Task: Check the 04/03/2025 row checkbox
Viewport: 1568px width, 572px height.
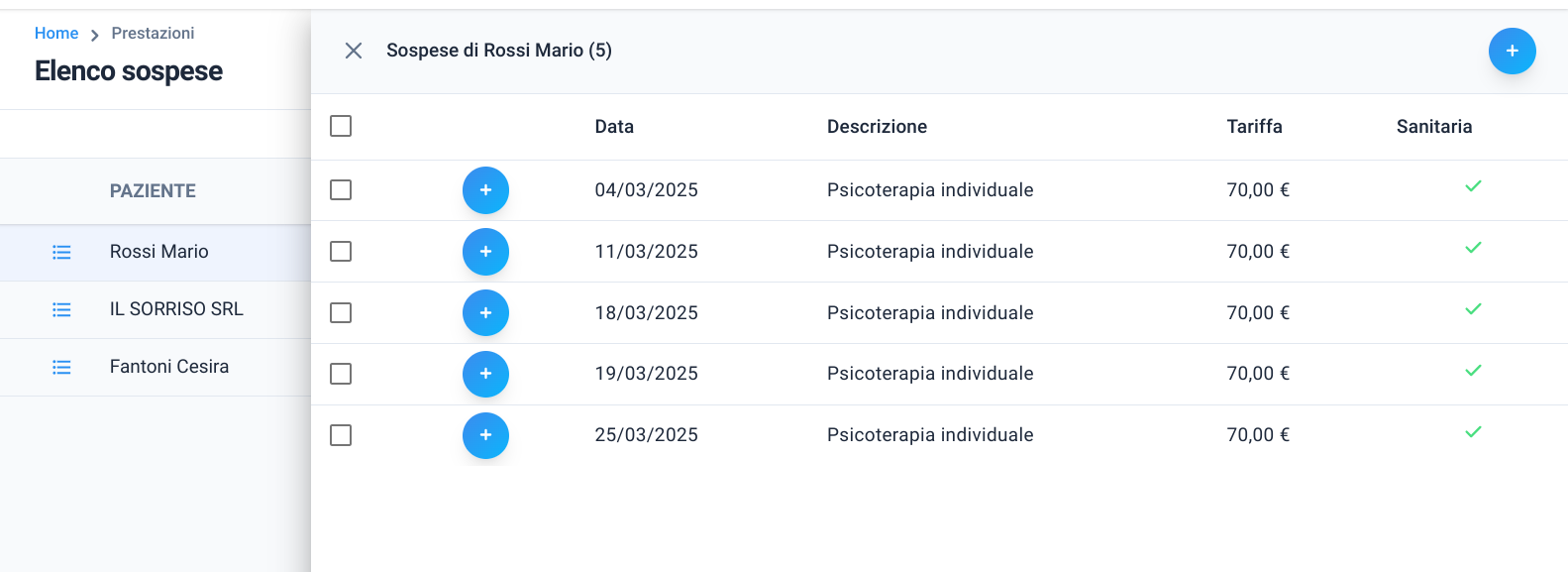Action: pyautogui.click(x=341, y=189)
